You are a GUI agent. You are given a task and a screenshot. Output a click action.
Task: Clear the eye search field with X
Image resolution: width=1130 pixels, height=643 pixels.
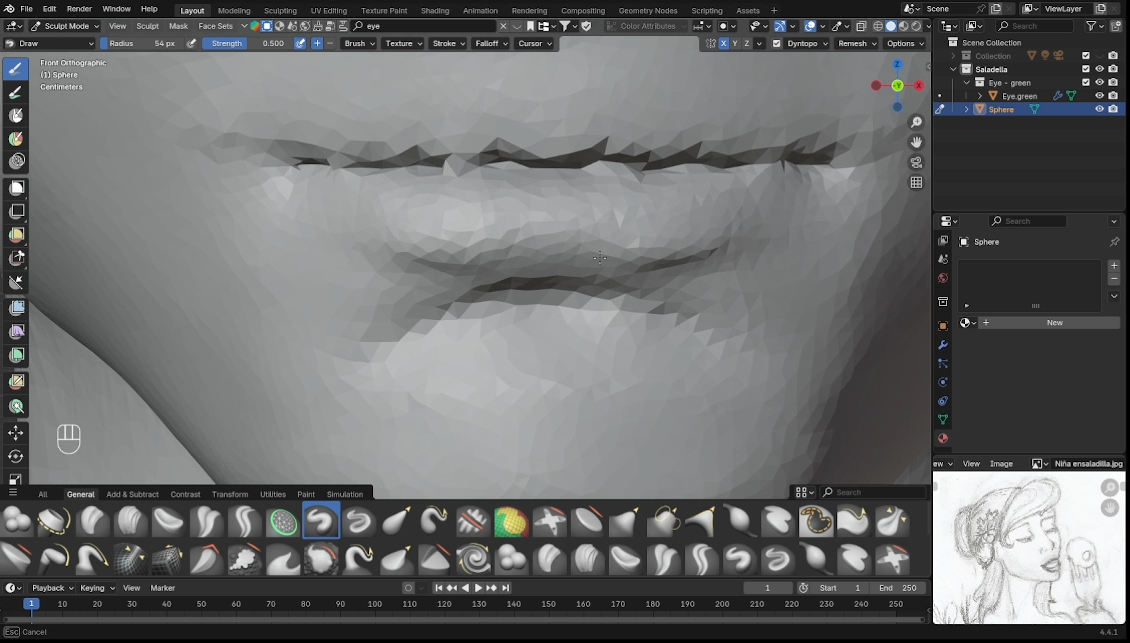[x=503, y=26]
